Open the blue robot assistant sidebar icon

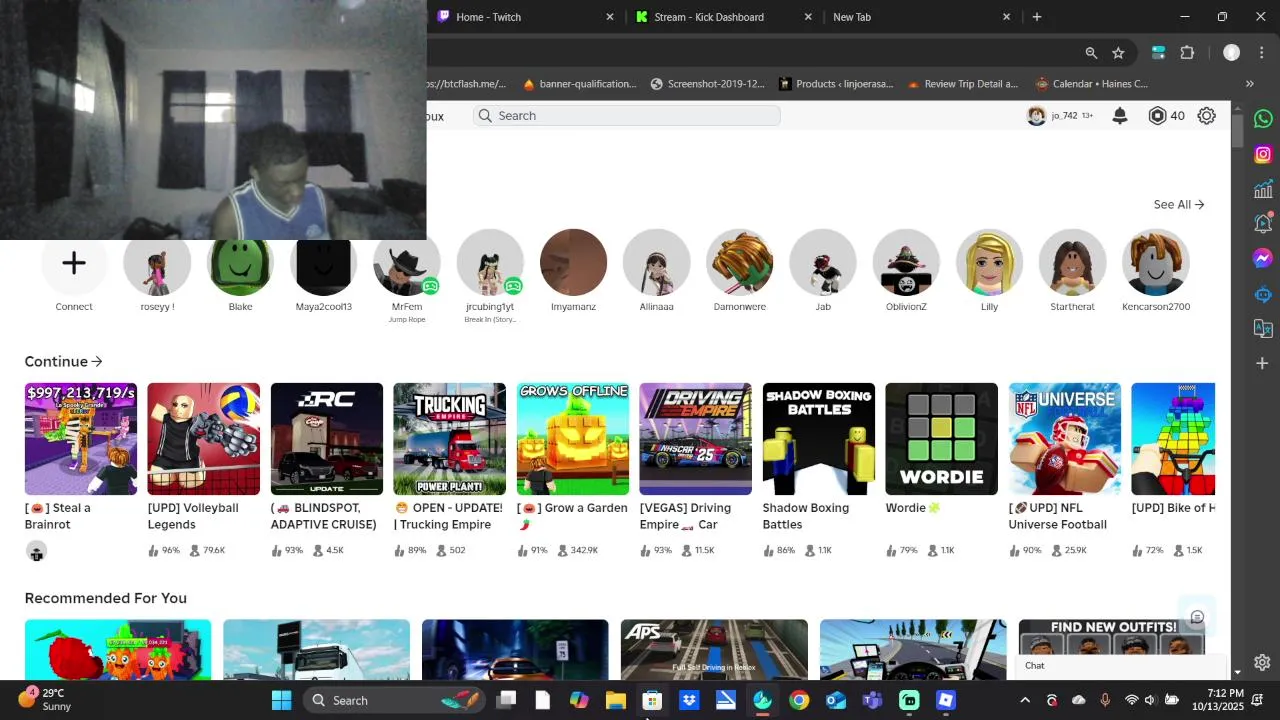[1263, 294]
